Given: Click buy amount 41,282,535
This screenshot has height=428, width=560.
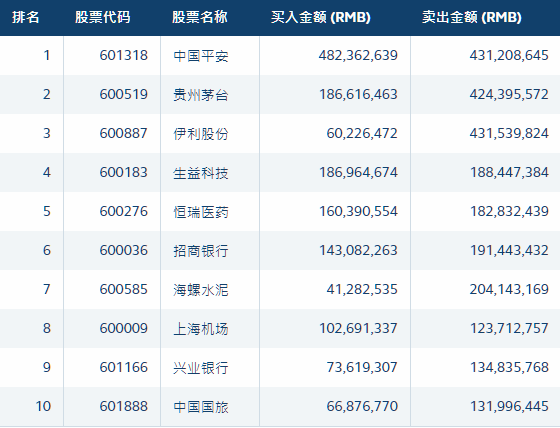Looking at the screenshot, I should tap(362, 289).
